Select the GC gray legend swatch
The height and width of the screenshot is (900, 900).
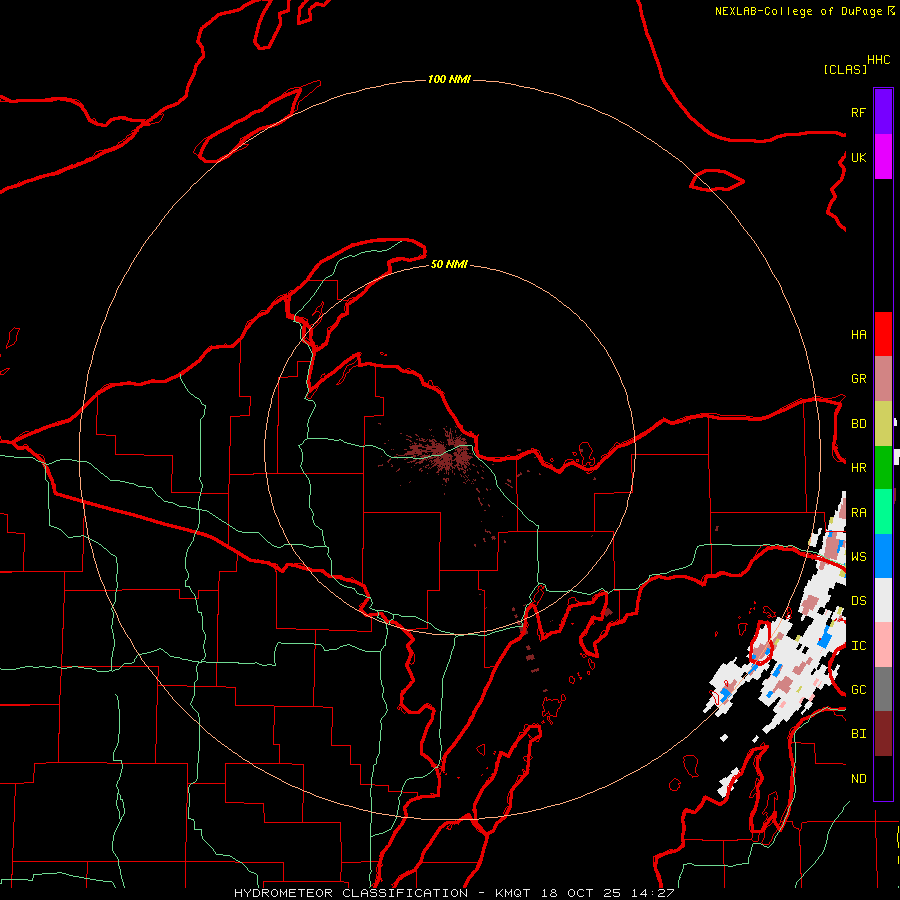coord(883,689)
